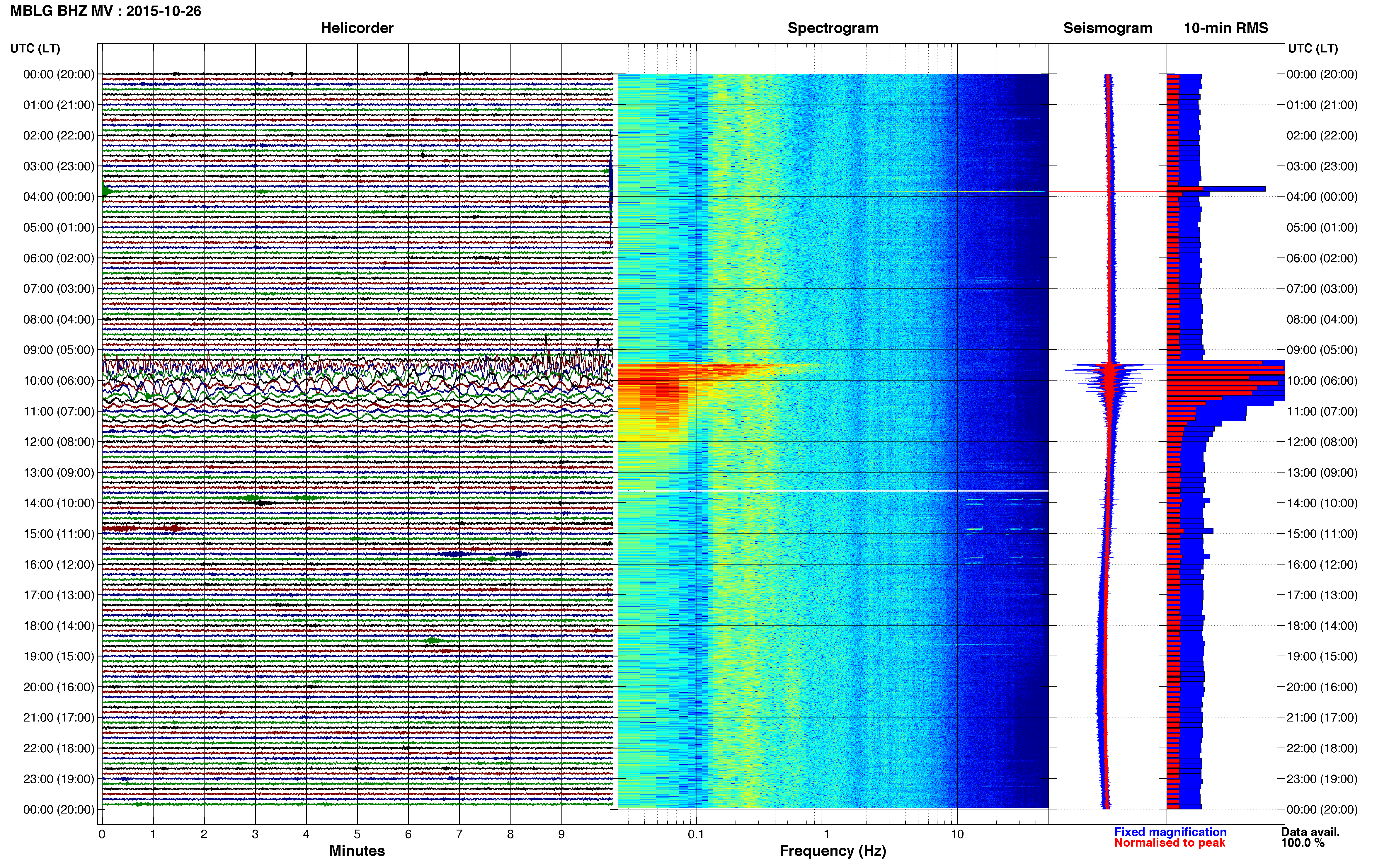Click the '9' minutes tick label

tap(561, 834)
